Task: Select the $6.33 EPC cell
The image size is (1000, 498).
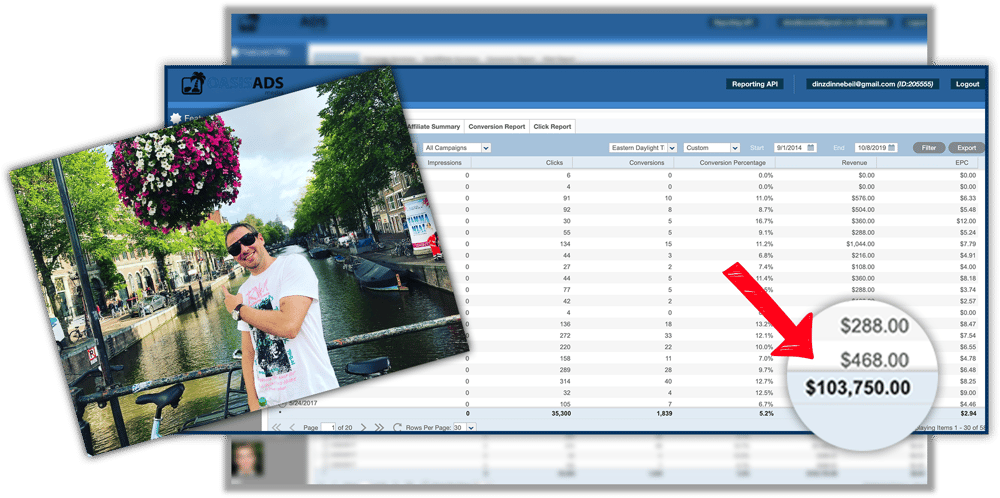Action: [x=967, y=198]
